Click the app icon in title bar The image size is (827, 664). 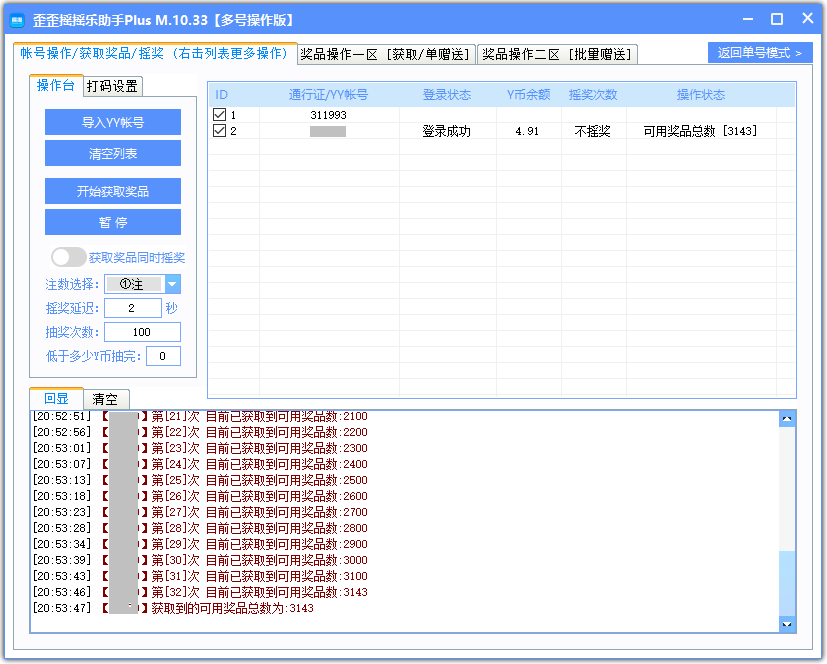pos(17,20)
